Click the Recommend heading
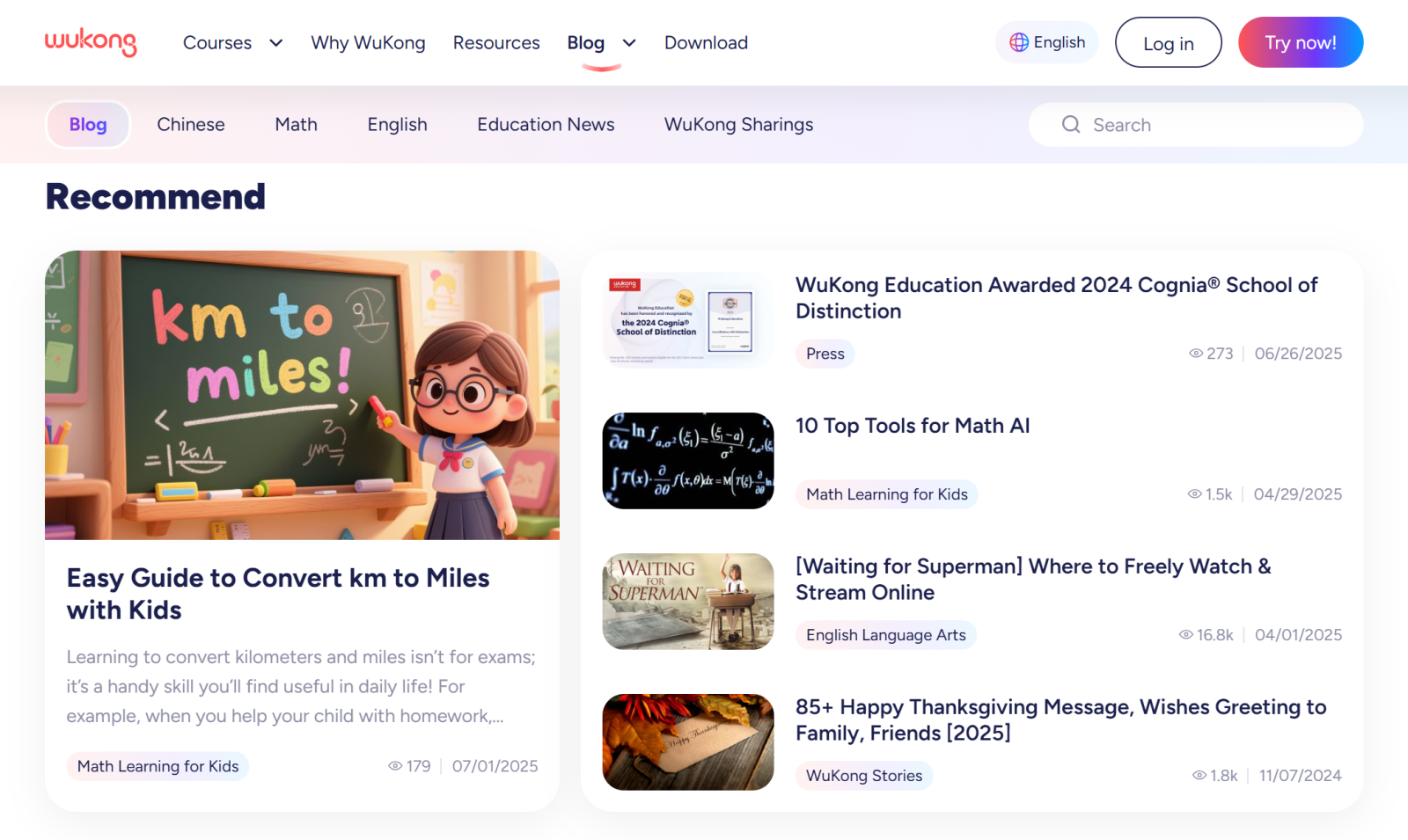The height and width of the screenshot is (840, 1408). point(156,197)
